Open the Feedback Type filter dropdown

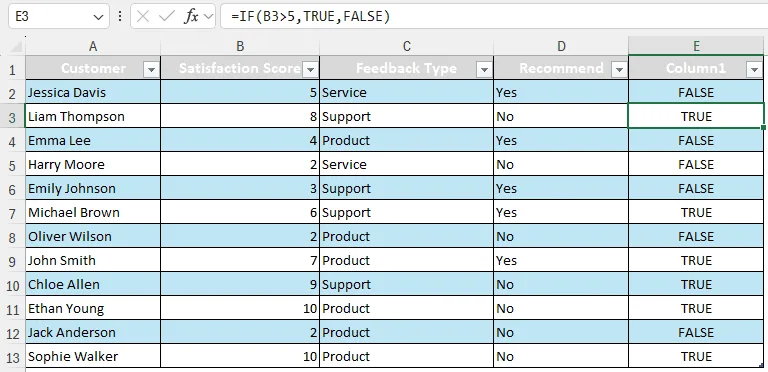pyautogui.click(x=484, y=70)
